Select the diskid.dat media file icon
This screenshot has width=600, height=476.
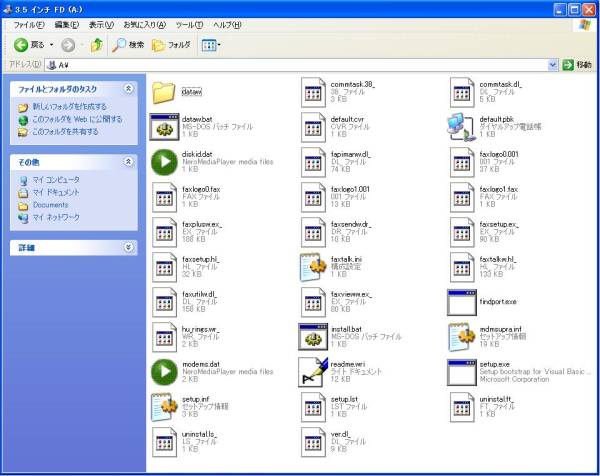point(164,160)
